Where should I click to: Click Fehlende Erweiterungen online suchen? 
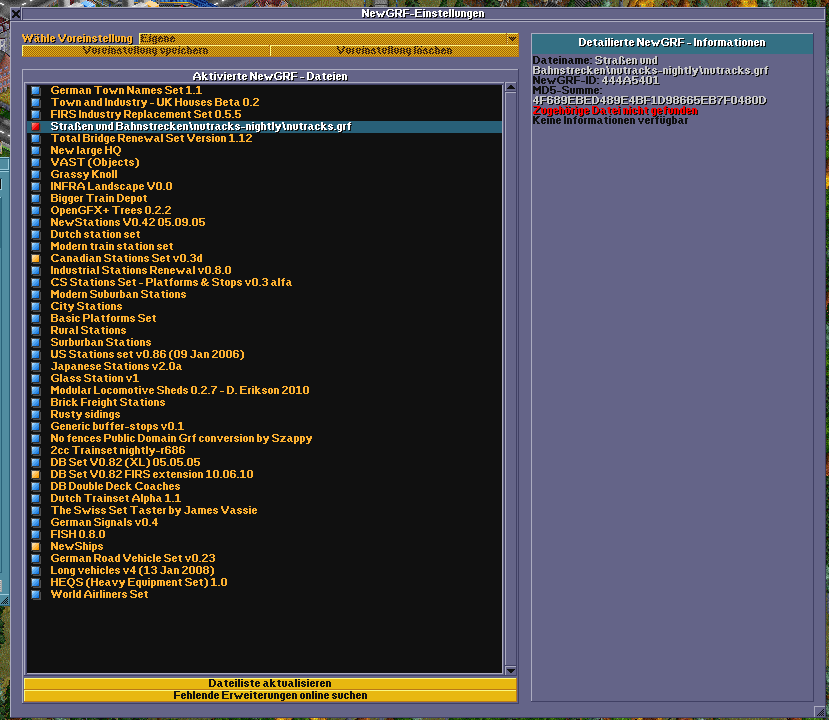(x=270, y=695)
